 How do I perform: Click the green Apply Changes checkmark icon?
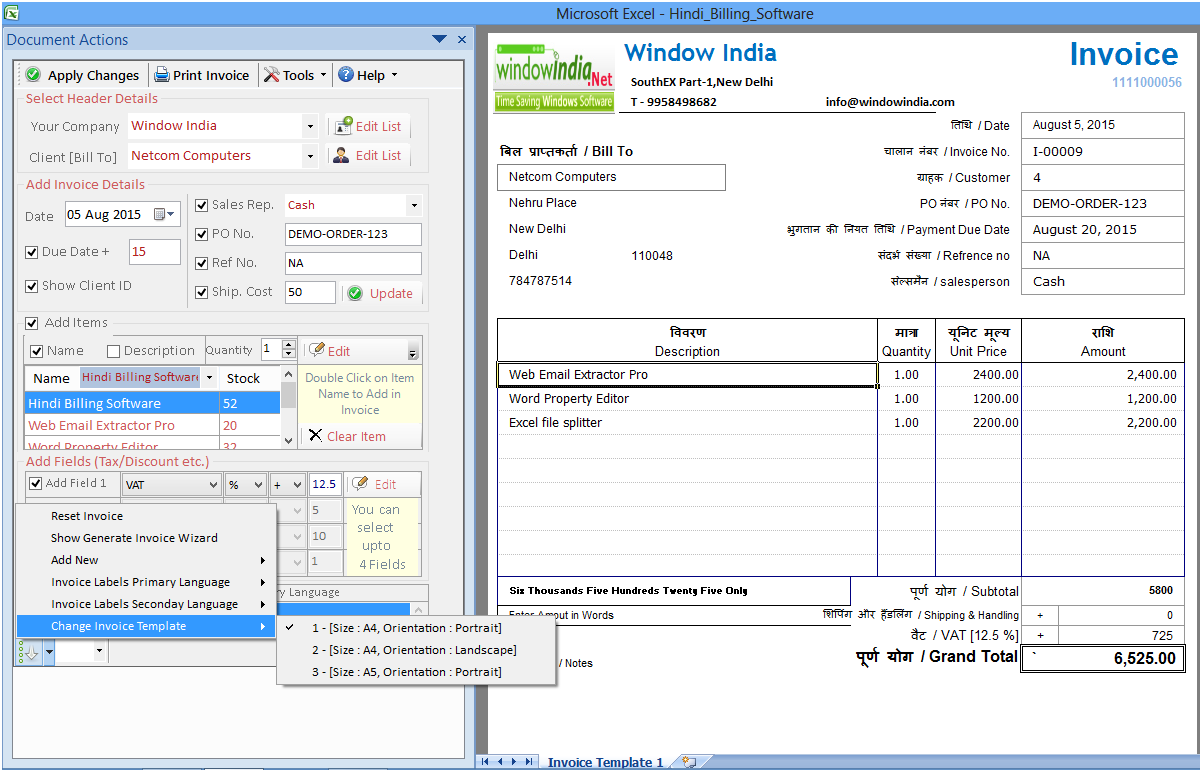click(33, 75)
